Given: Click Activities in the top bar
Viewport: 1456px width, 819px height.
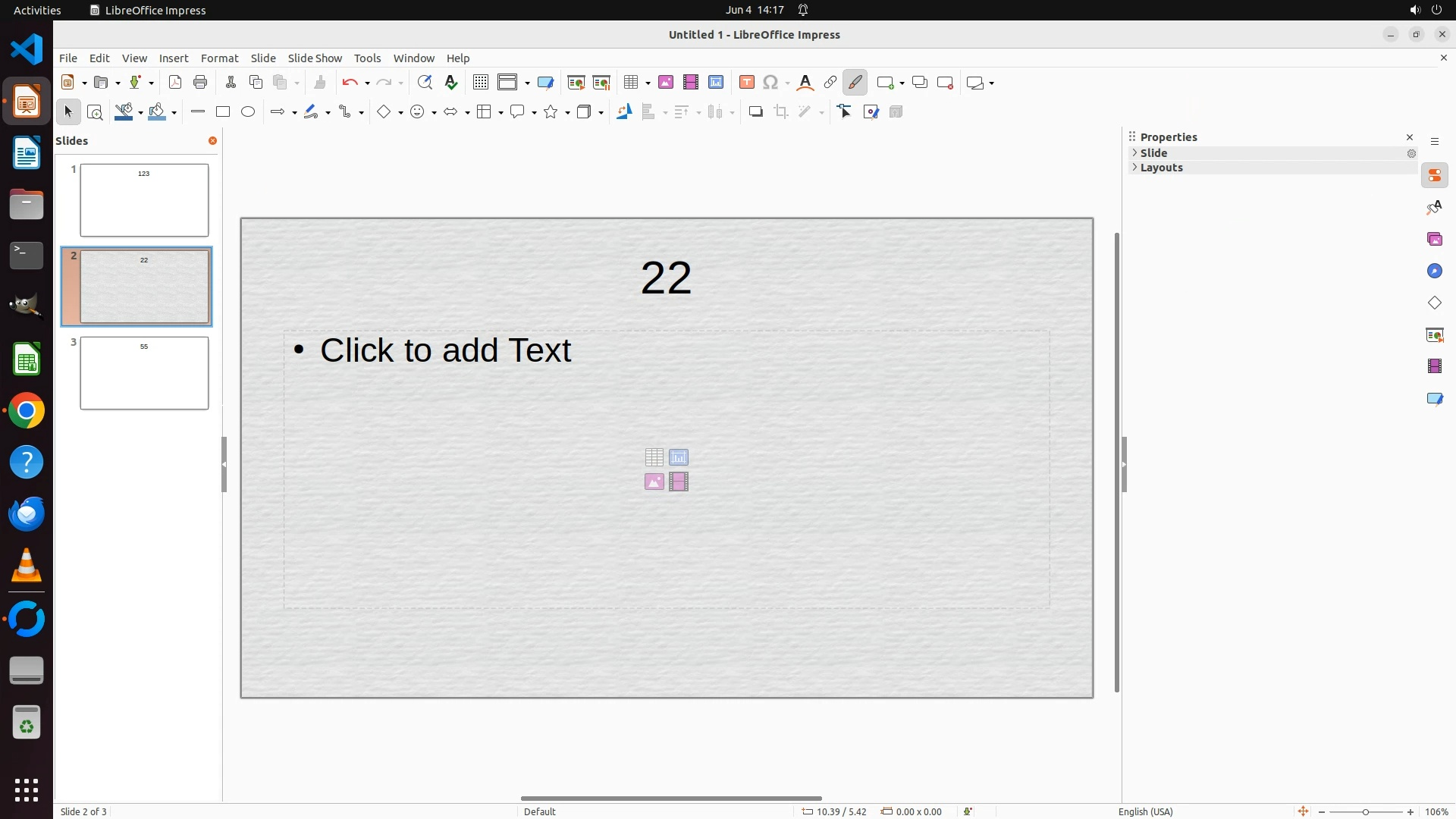Looking at the screenshot, I should [37, 10].
